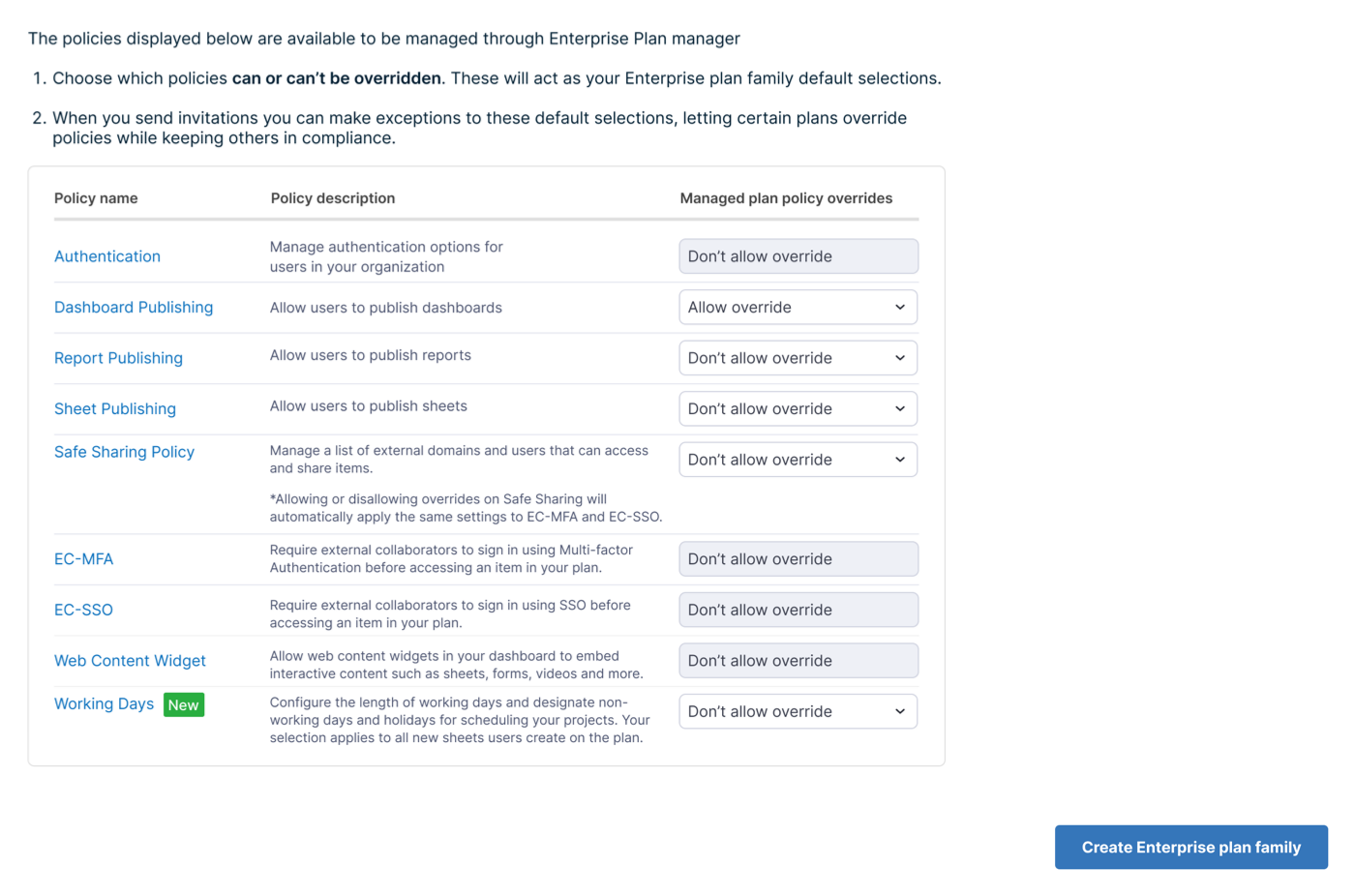
Task: Open the Report Publishing override dropdown
Action: [x=798, y=358]
